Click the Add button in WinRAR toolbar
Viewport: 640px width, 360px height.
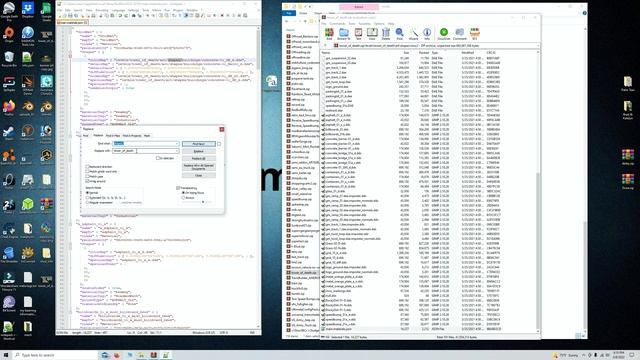click(x=329, y=33)
